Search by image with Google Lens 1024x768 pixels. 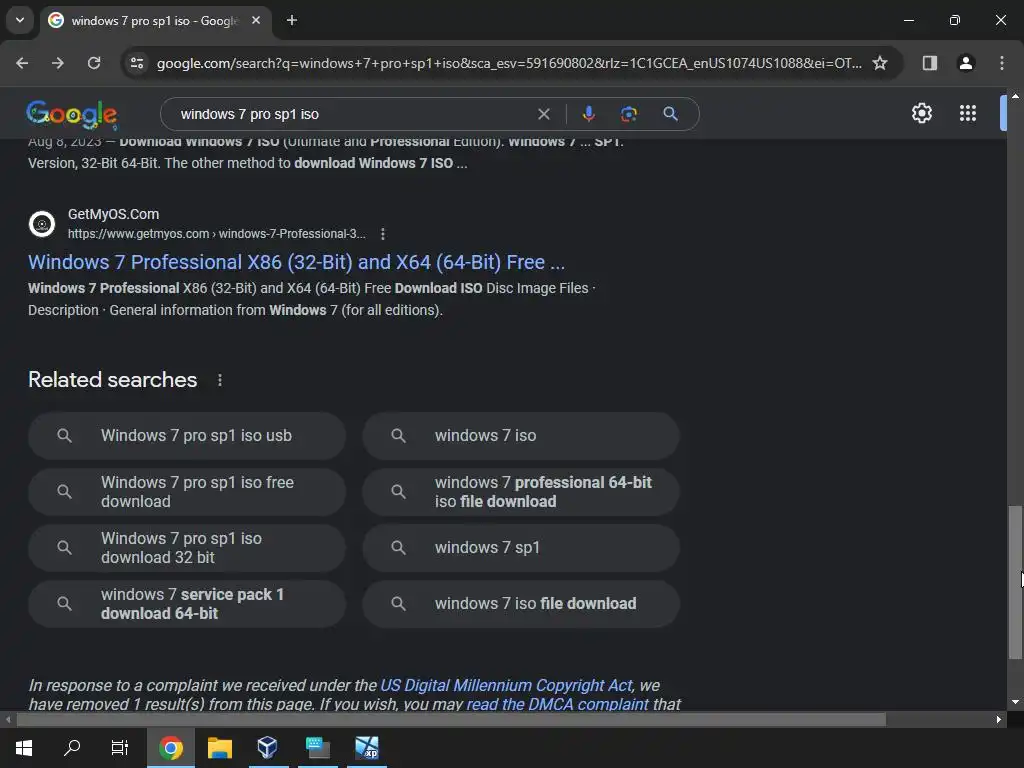(628, 114)
